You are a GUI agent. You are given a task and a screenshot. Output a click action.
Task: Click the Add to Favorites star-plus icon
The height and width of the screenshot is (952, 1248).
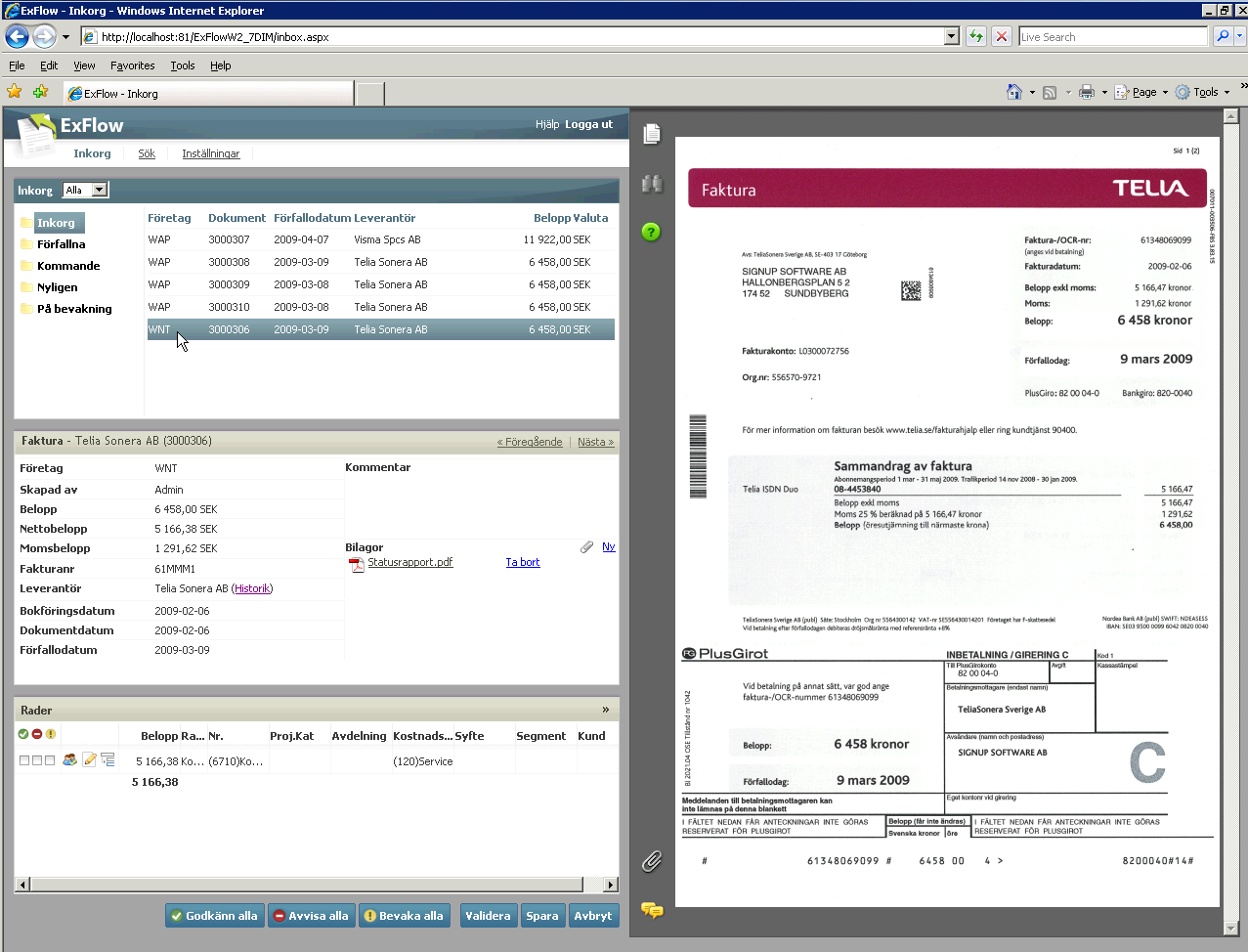(40, 91)
